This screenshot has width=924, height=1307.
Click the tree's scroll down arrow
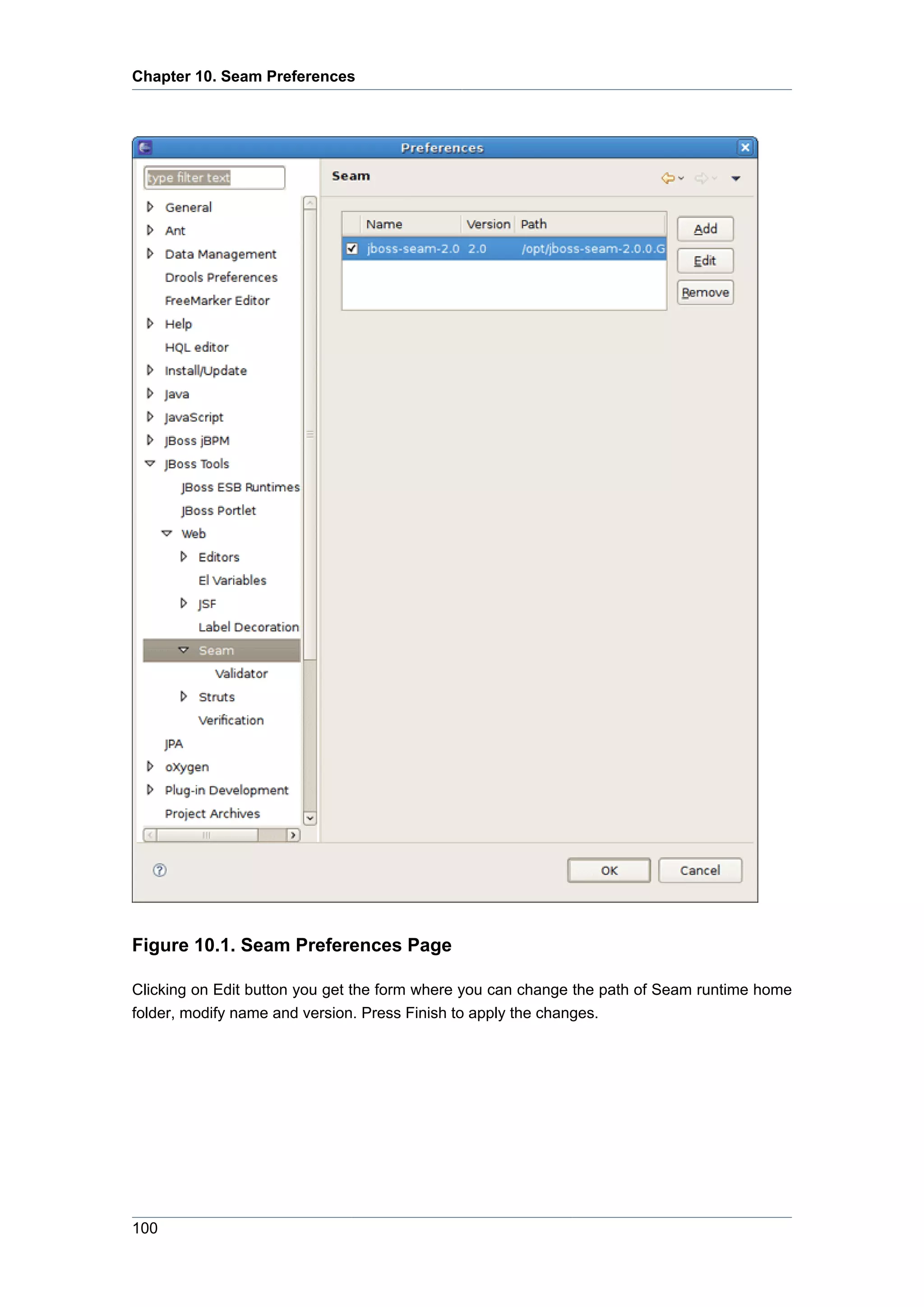[x=310, y=819]
